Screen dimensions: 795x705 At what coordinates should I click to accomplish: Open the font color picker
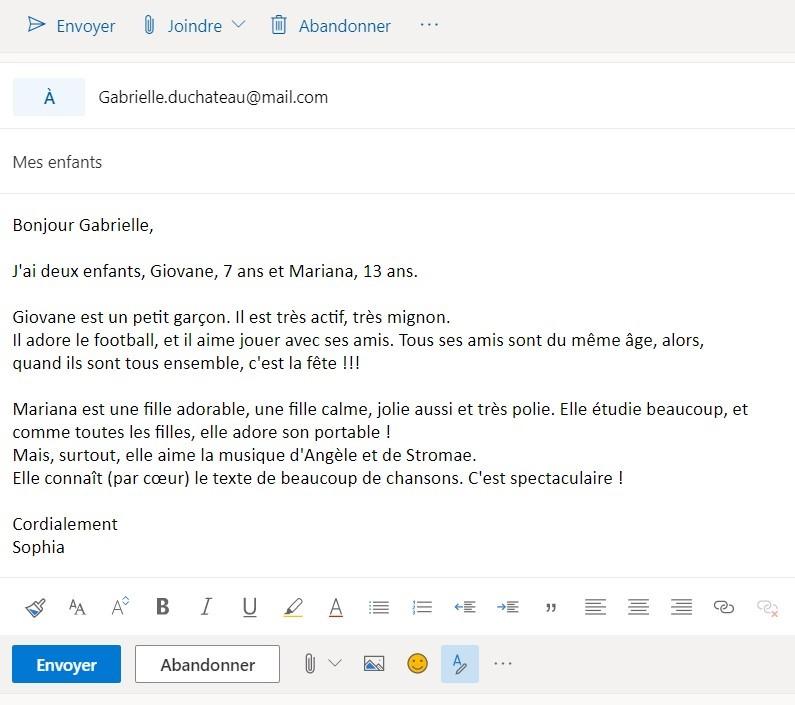336,607
